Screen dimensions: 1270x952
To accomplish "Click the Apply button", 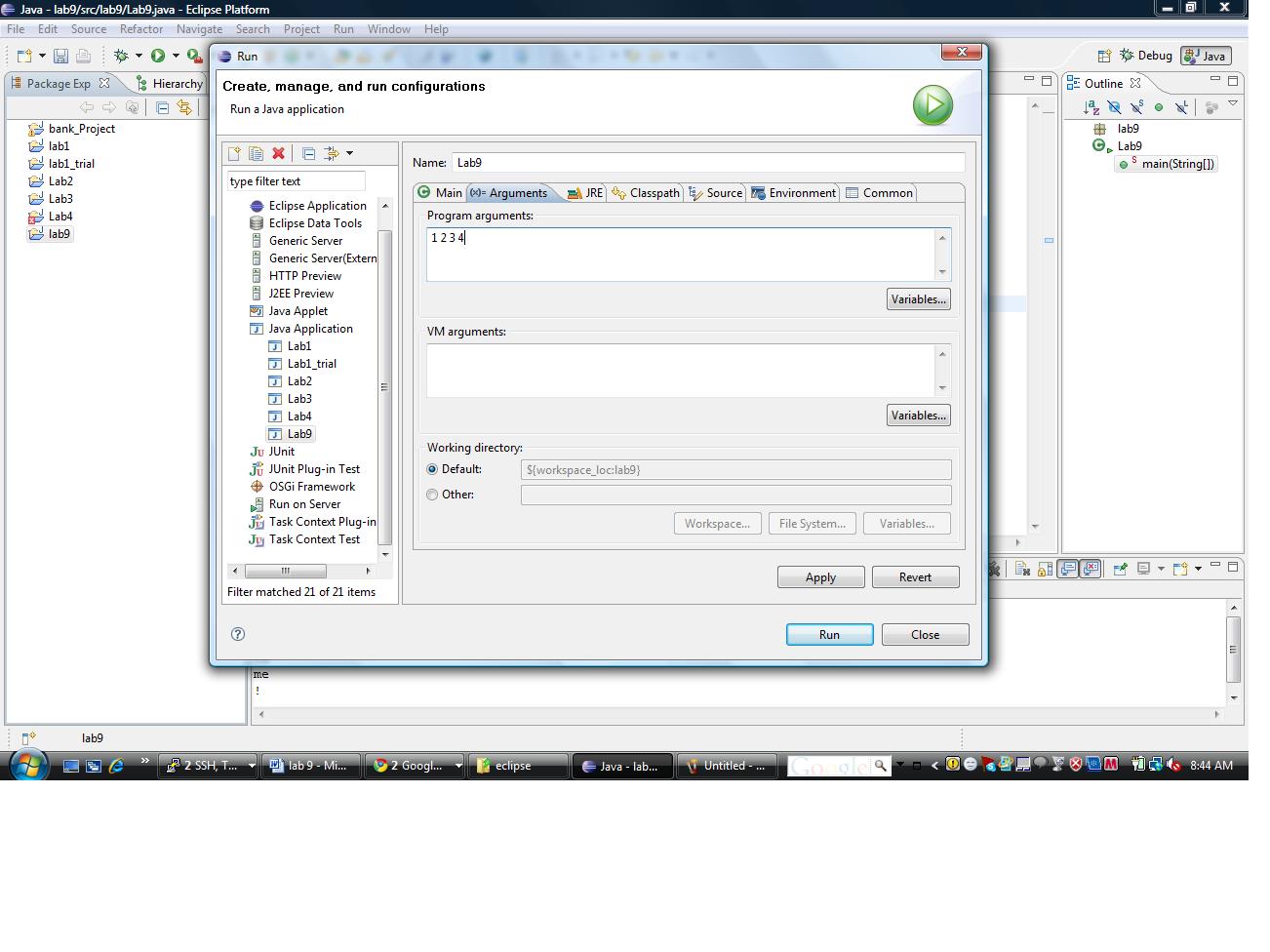I will click(x=820, y=577).
